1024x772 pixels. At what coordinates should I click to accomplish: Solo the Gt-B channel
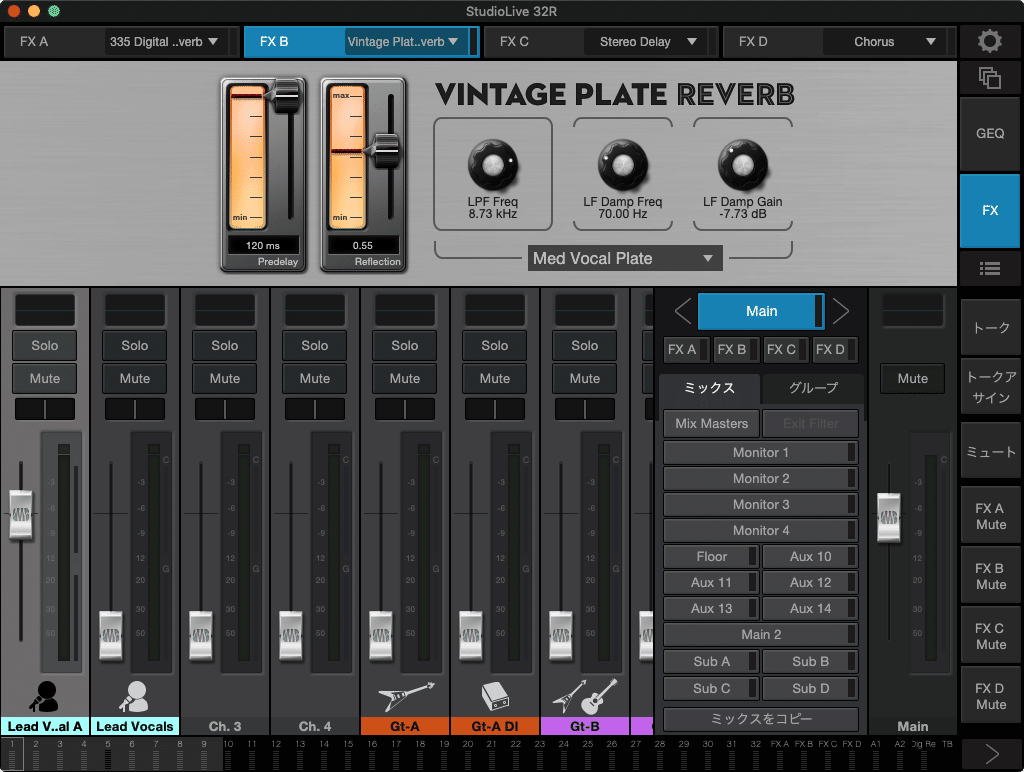[x=584, y=346]
